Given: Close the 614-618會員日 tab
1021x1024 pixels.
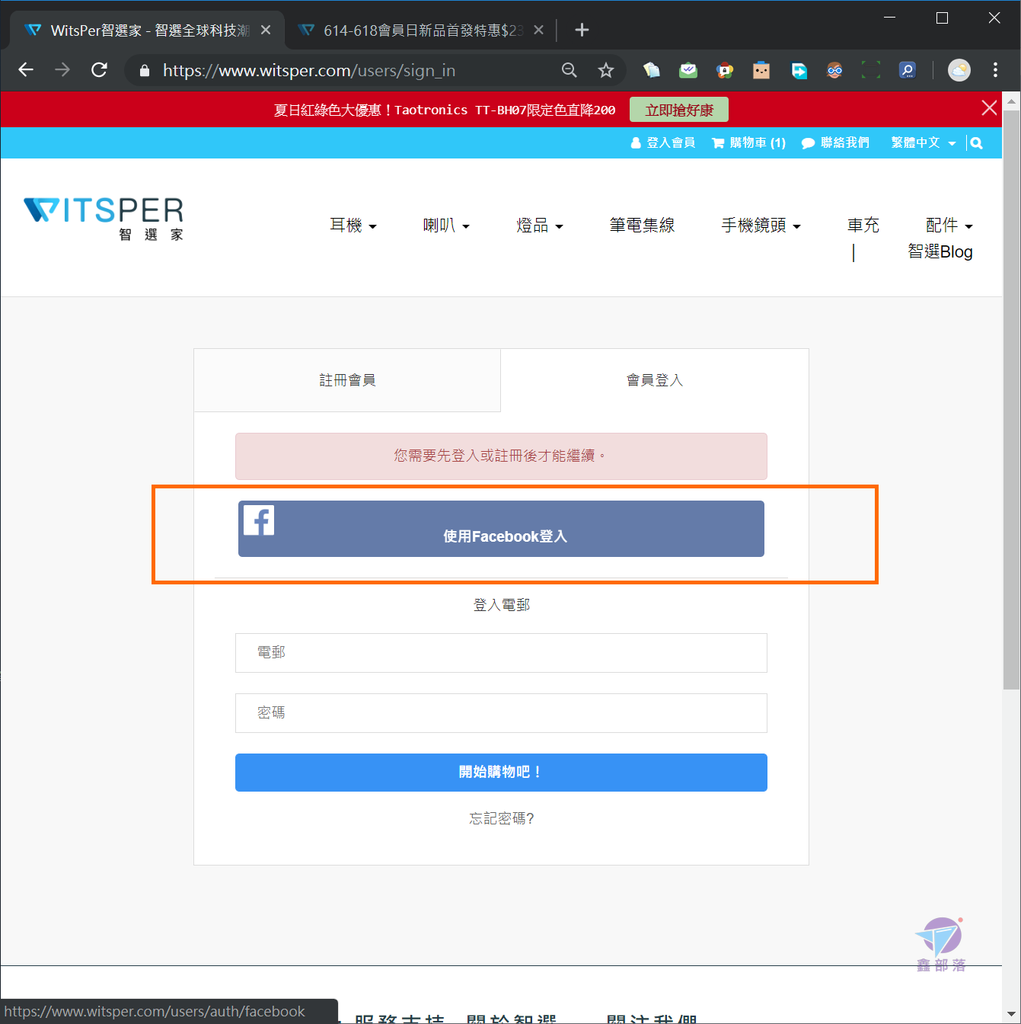Looking at the screenshot, I should click(x=538, y=30).
